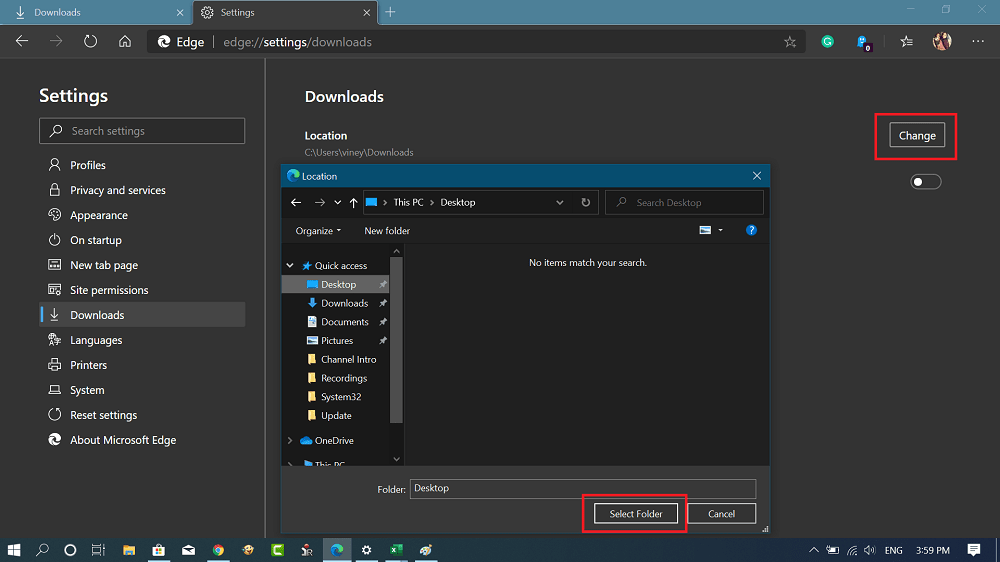Click the Search Desktop field
The width and height of the screenshot is (1000, 562).
(x=684, y=202)
